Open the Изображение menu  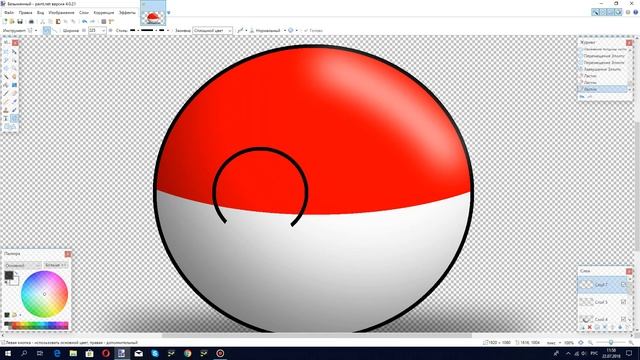(x=61, y=13)
